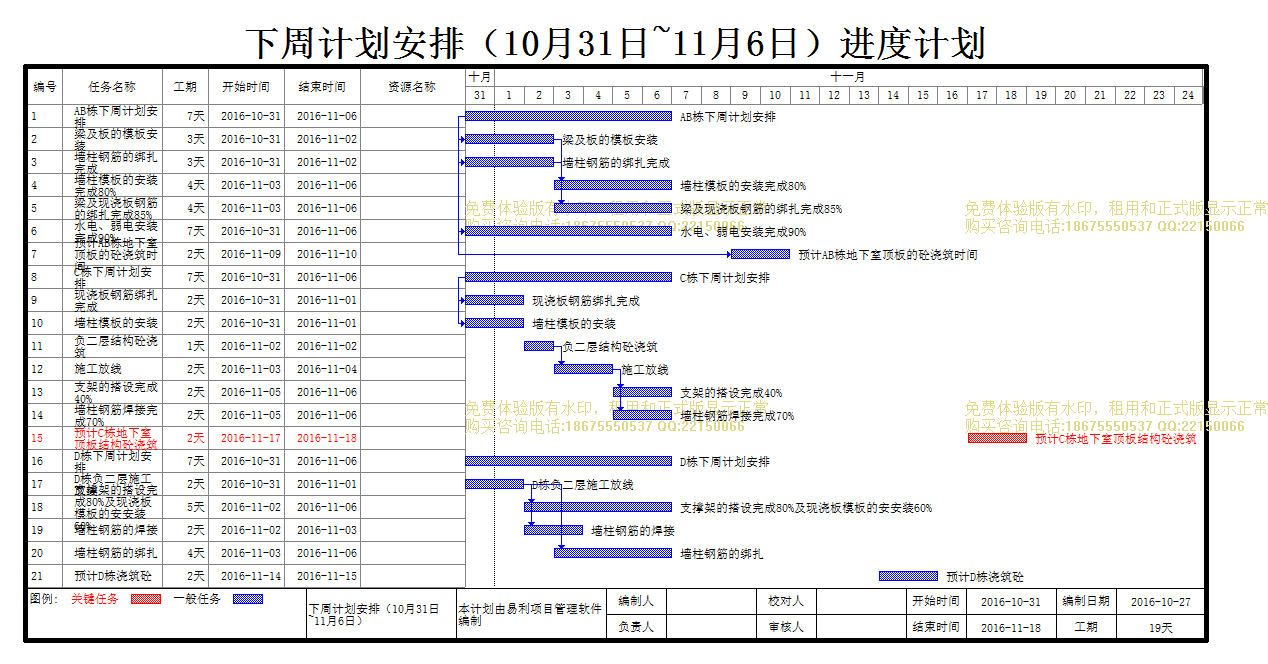Click end date 2016-11-04 in row 12
This screenshot has height=664, width=1268.
pyautogui.click(x=327, y=369)
